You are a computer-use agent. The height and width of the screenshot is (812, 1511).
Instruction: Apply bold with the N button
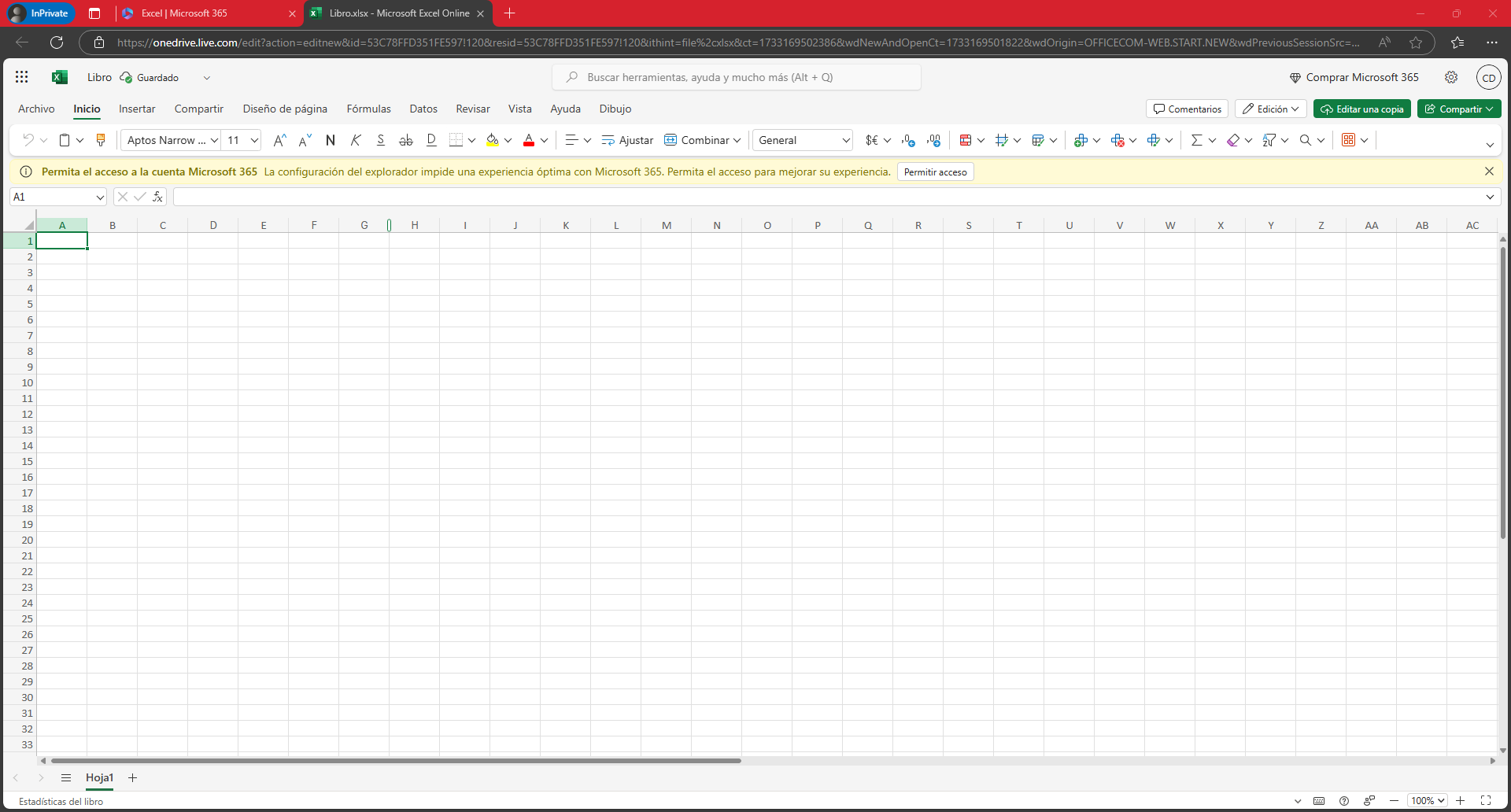(331, 140)
